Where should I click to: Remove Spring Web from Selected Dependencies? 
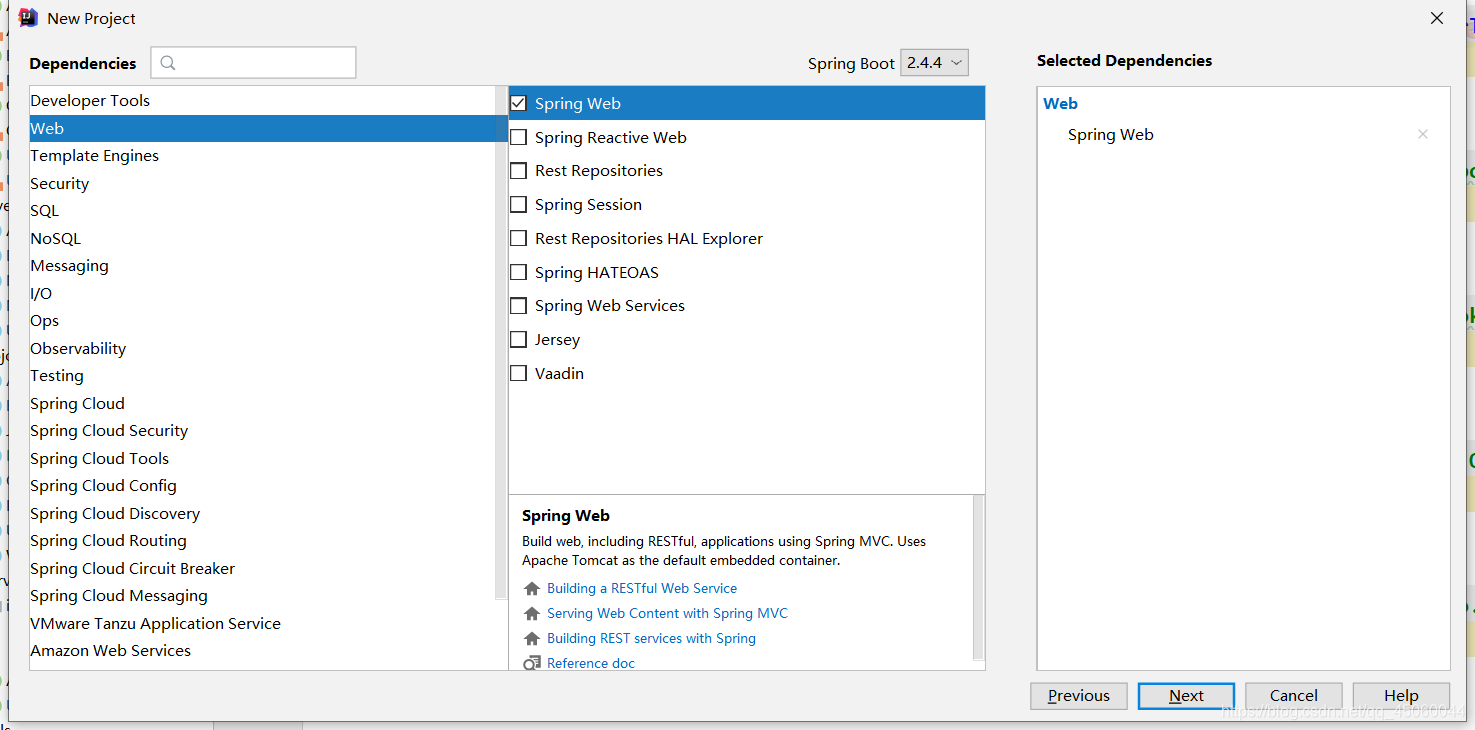coord(1423,134)
